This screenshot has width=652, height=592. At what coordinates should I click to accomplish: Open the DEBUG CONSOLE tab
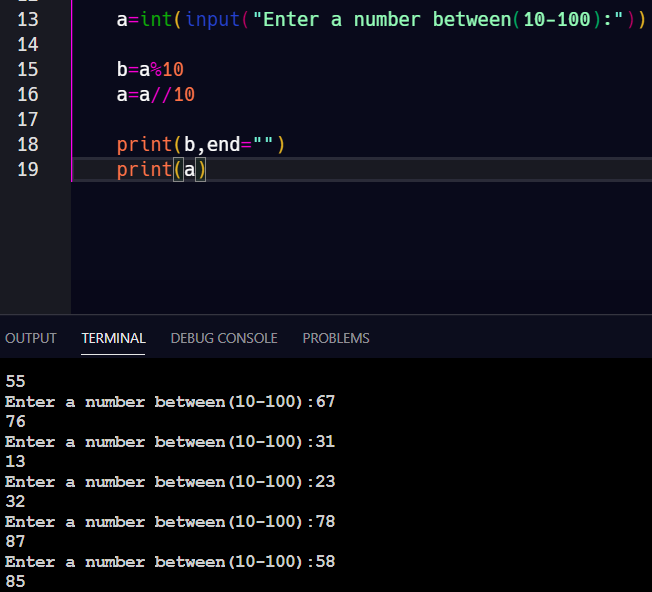[224, 338]
